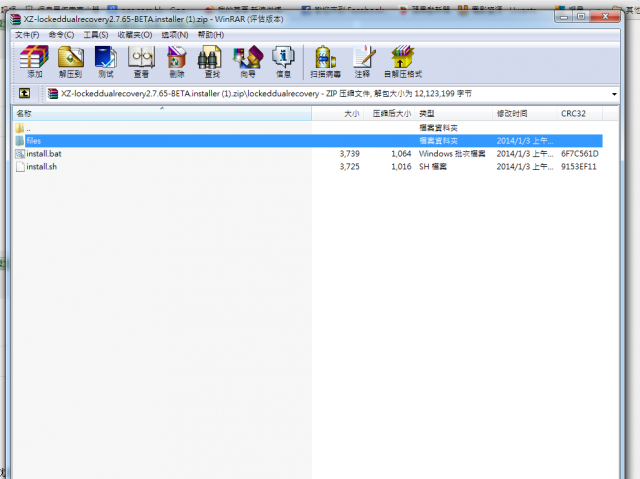Viewport: 640px width, 479px height.
Task: Click the archive icon in address bar
Action: coord(53,94)
